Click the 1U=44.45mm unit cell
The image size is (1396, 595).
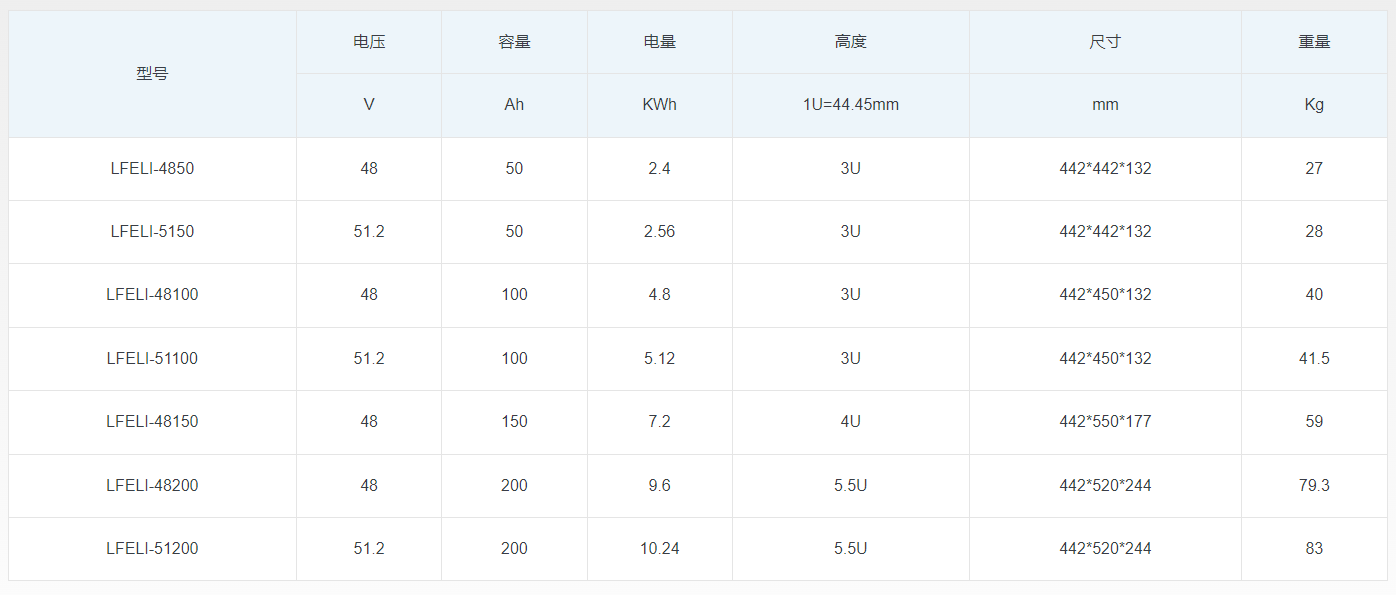point(850,104)
